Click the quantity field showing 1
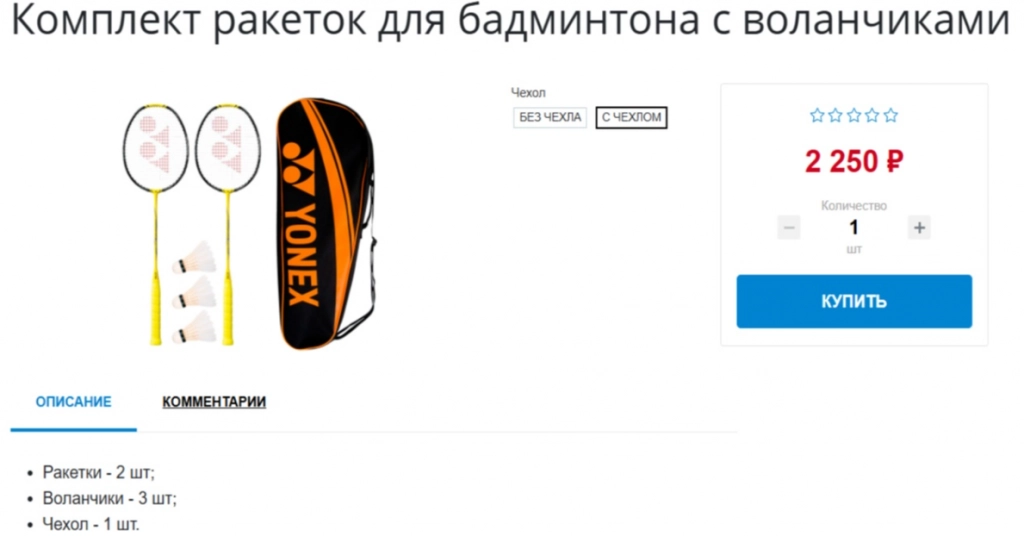 854,228
